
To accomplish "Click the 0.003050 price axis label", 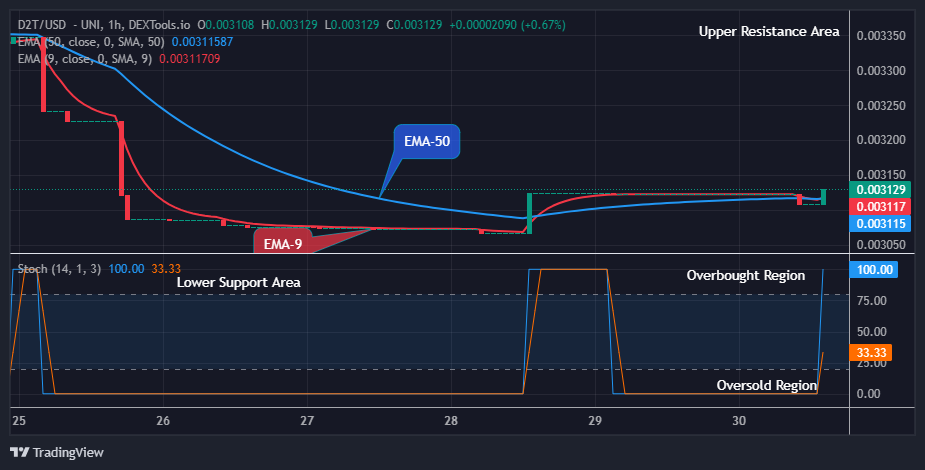I will (x=881, y=245).
